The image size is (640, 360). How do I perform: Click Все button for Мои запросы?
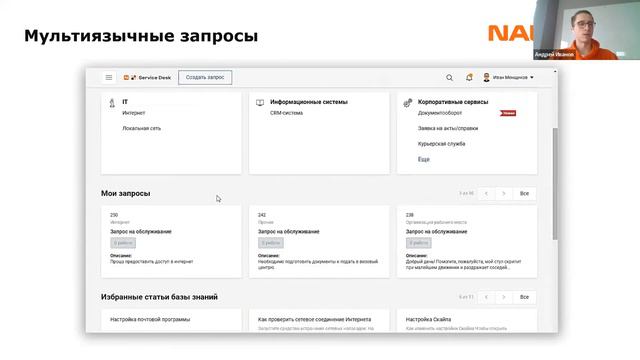(x=524, y=193)
